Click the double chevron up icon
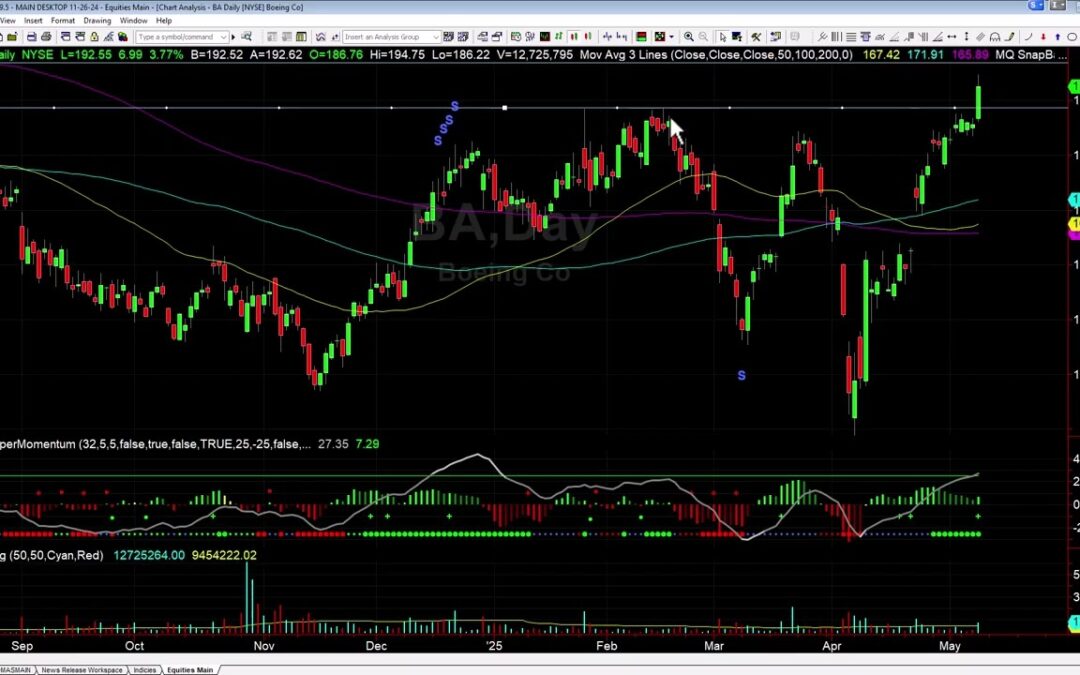This screenshot has width=1080, height=675. pyautogui.click(x=320, y=37)
